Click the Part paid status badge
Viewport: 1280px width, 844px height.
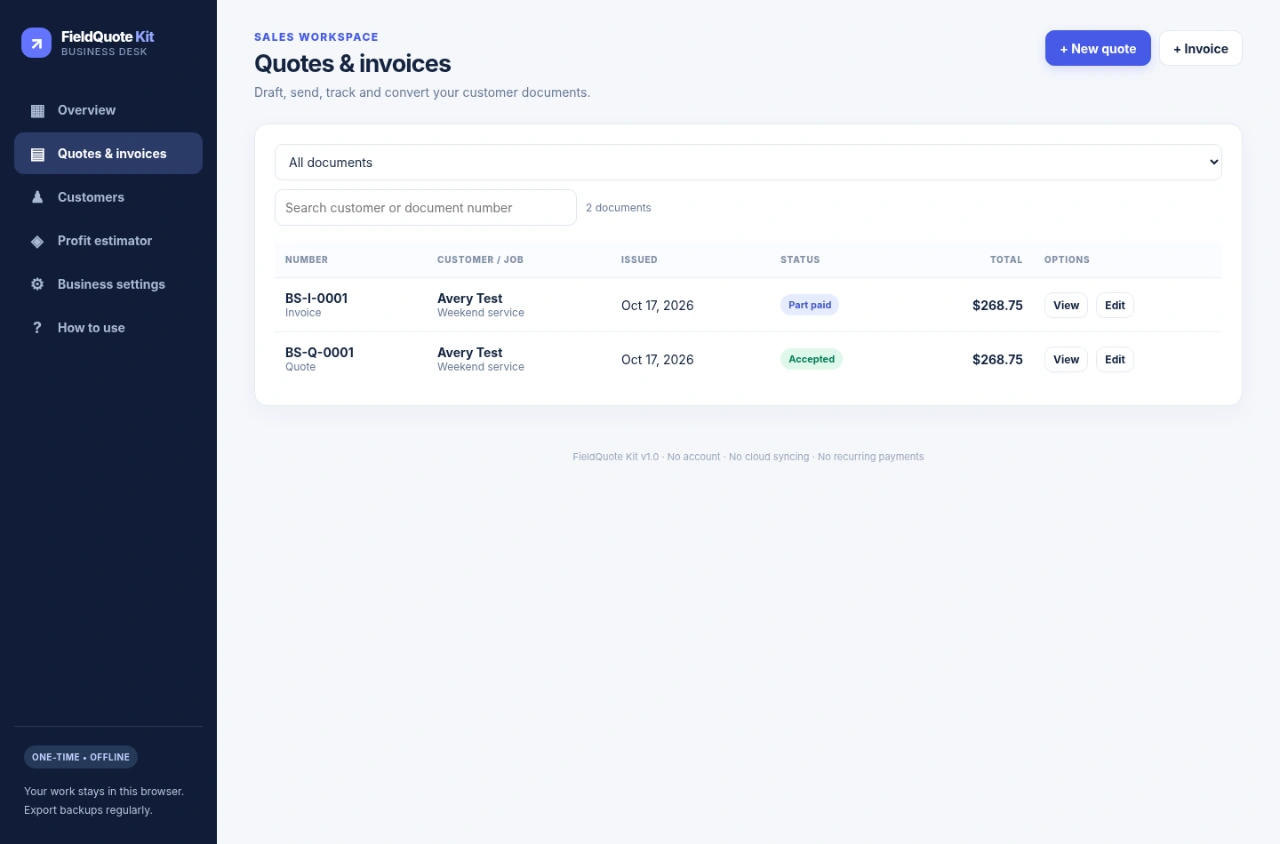810,305
